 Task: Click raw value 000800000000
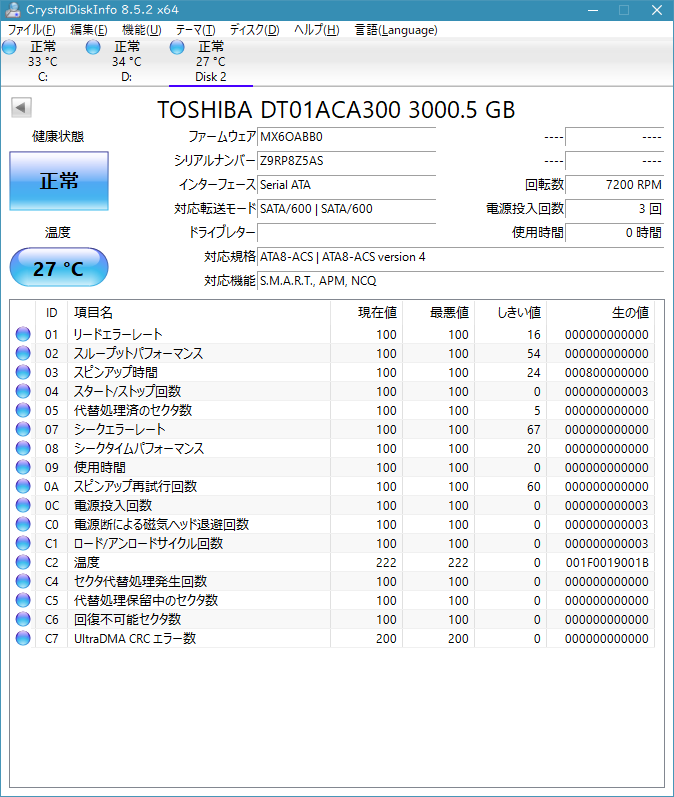(606, 373)
